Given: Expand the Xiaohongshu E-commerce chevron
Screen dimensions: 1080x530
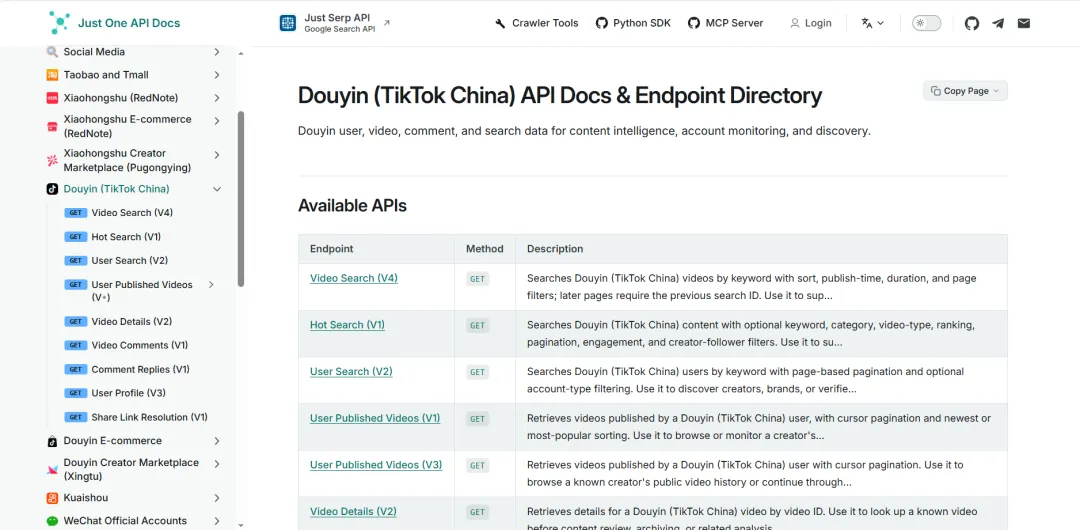Looking at the screenshot, I should (x=217, y=121).
